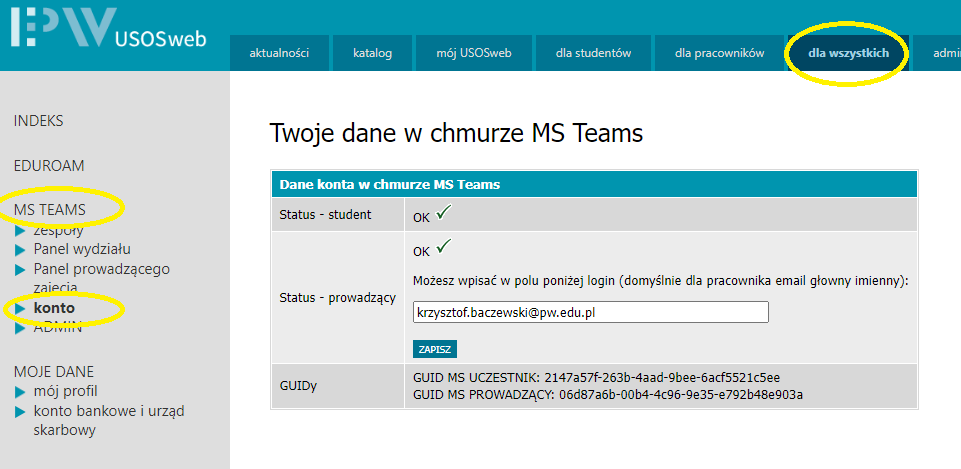Open MOJE DANE sidebar section
This screenshot has height=469, width=961.
(x=54, y=372)
